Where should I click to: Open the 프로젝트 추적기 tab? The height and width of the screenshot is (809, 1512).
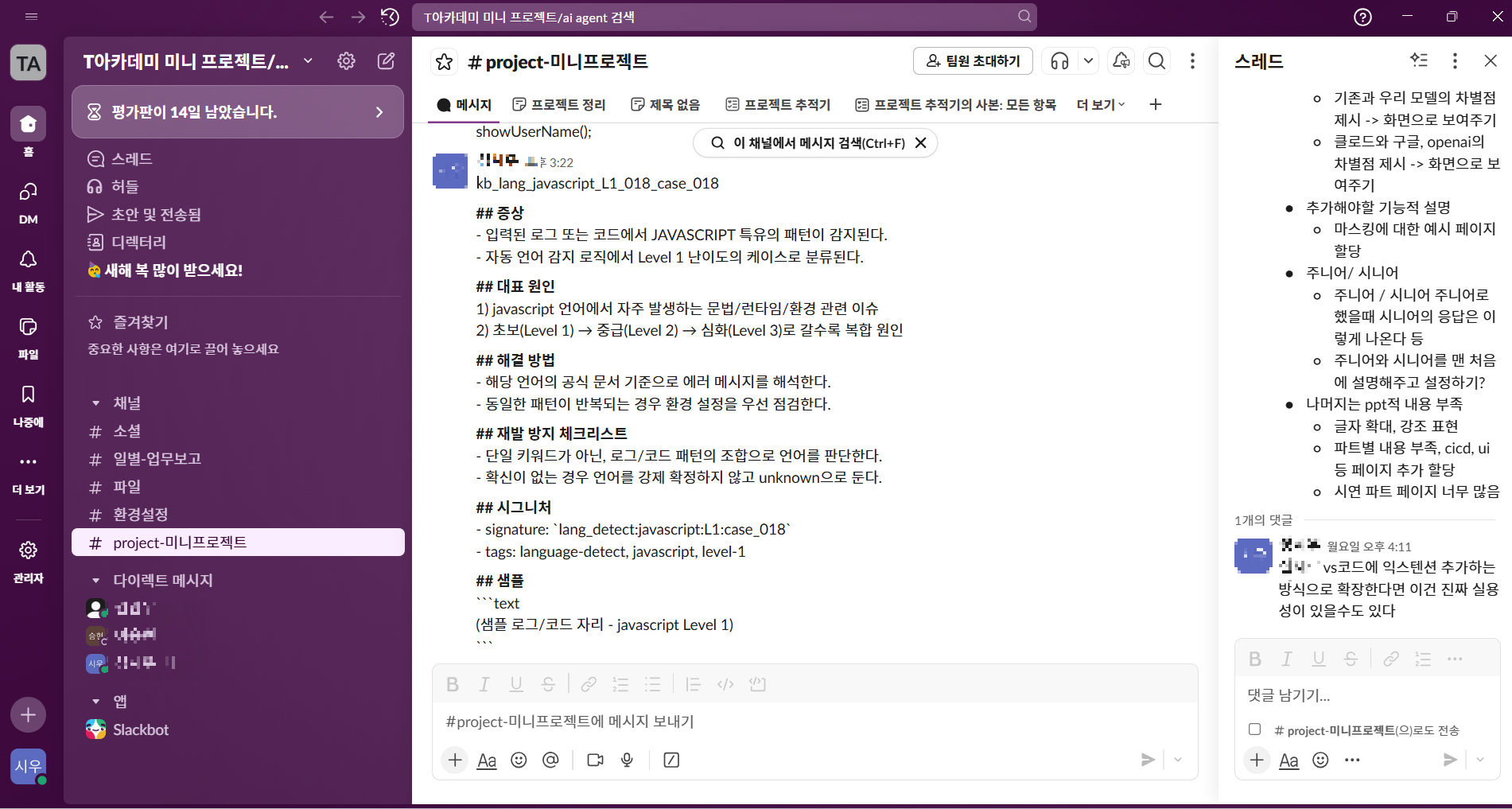click(x=778, y=105)
